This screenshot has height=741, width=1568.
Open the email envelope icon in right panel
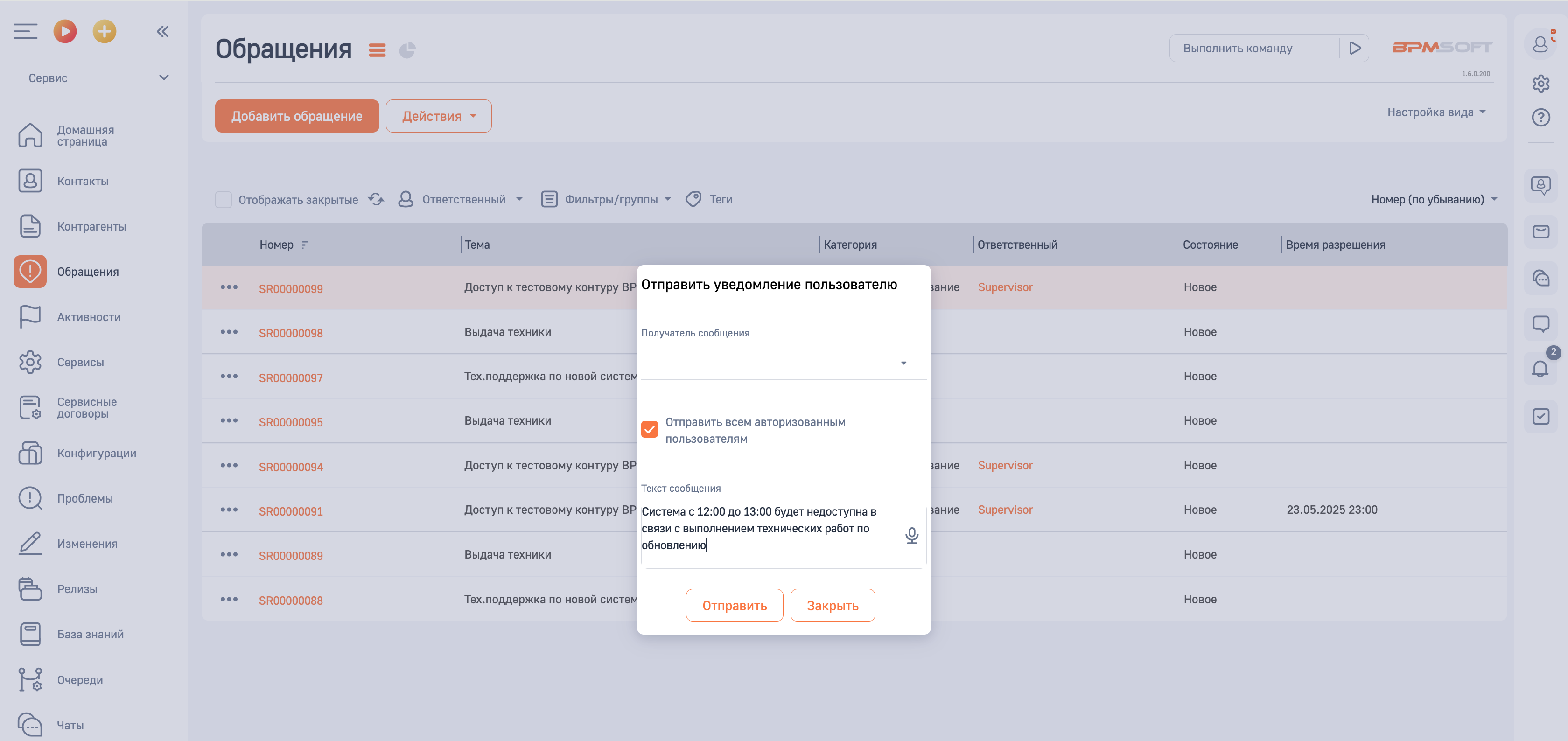tap(1540, 232)
